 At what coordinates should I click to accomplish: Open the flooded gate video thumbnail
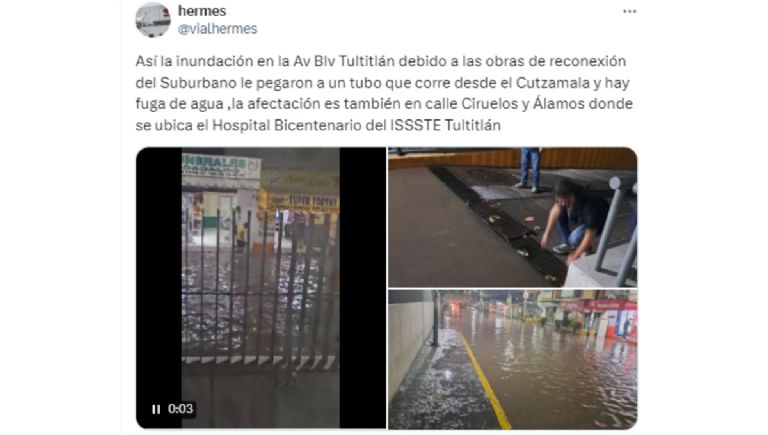click(x=261, y=288)
